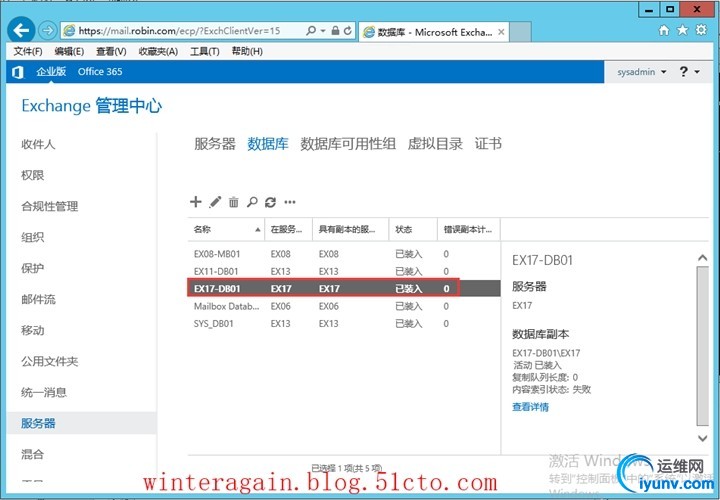Select the SYS_DB01 database row
Image resolution: width=720 pixels, height=500 pixels.
click(344, 324)
